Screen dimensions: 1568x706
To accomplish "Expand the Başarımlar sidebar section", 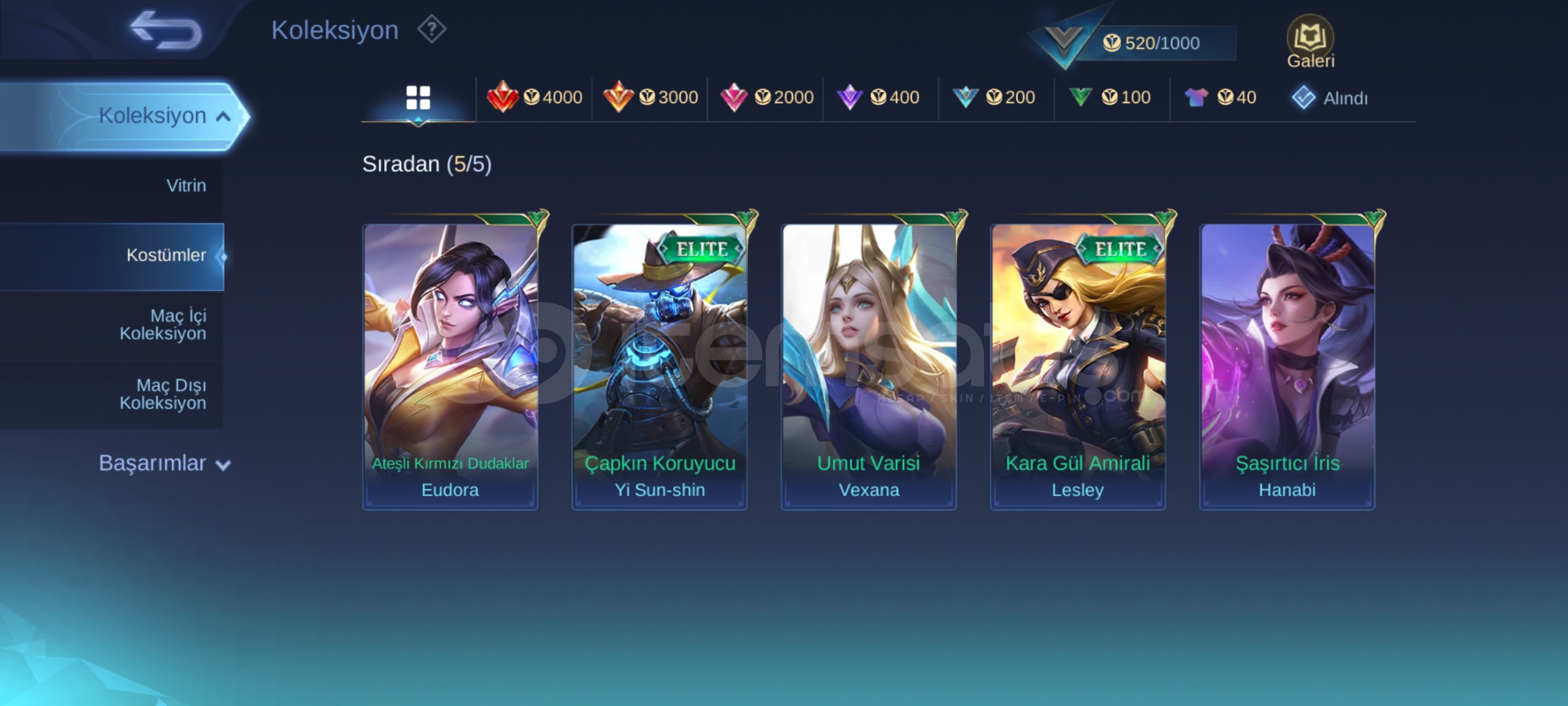I will (x=165, y=463).
